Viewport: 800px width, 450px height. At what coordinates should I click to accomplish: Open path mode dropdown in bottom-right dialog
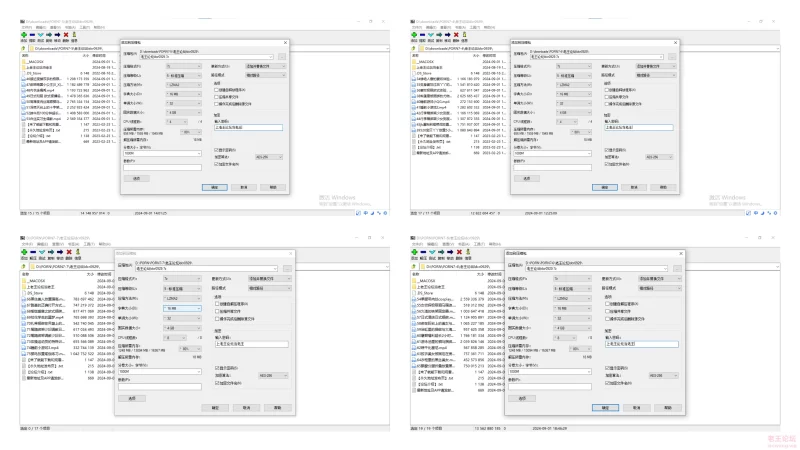[660, 288]
